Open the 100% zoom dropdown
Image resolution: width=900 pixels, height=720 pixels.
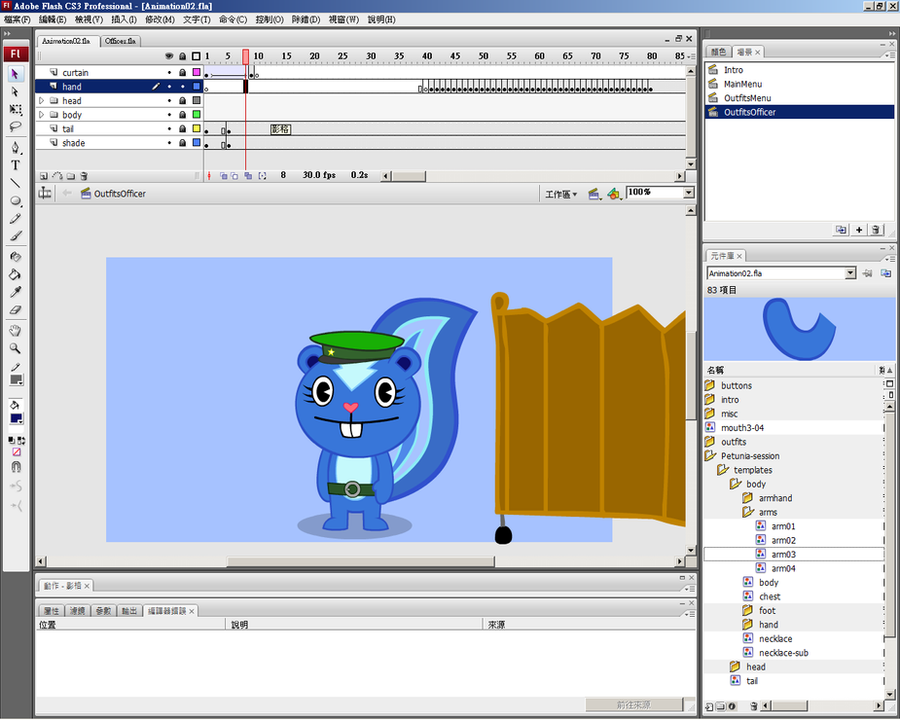pos(688,193)
